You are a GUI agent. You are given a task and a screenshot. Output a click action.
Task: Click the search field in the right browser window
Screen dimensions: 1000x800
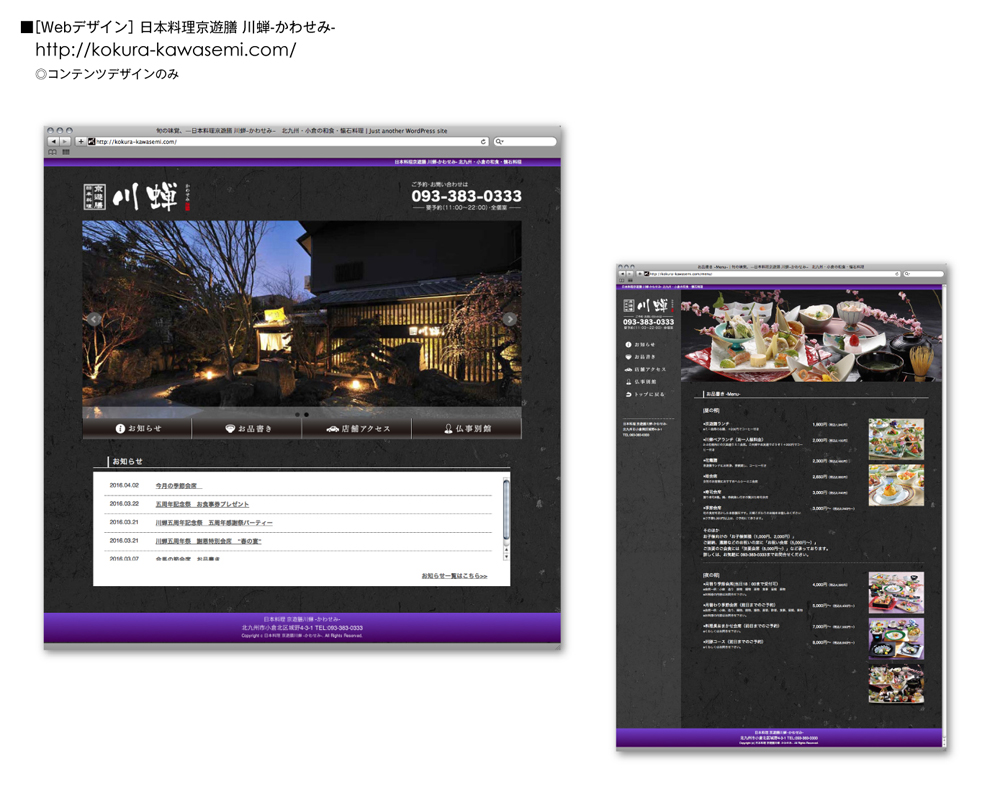tap(923, 274)
